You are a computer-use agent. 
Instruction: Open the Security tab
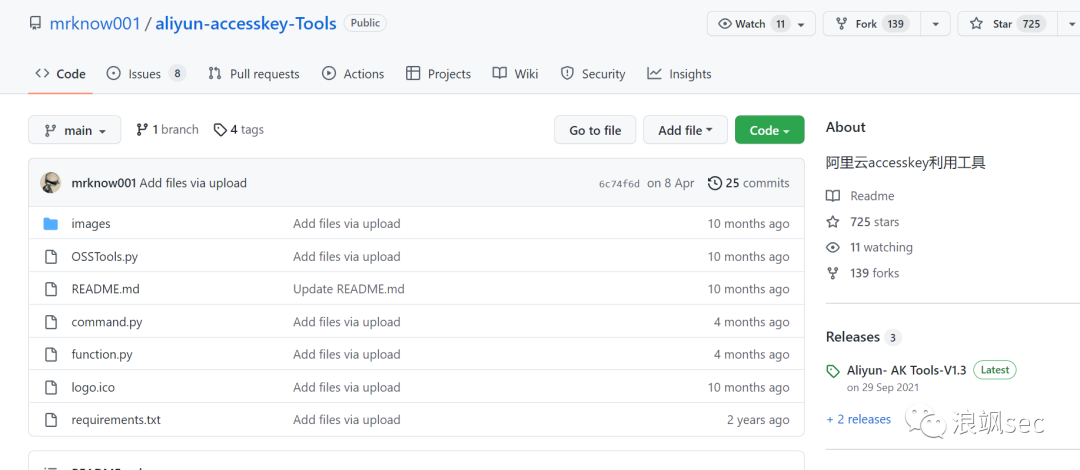[592, 74]
